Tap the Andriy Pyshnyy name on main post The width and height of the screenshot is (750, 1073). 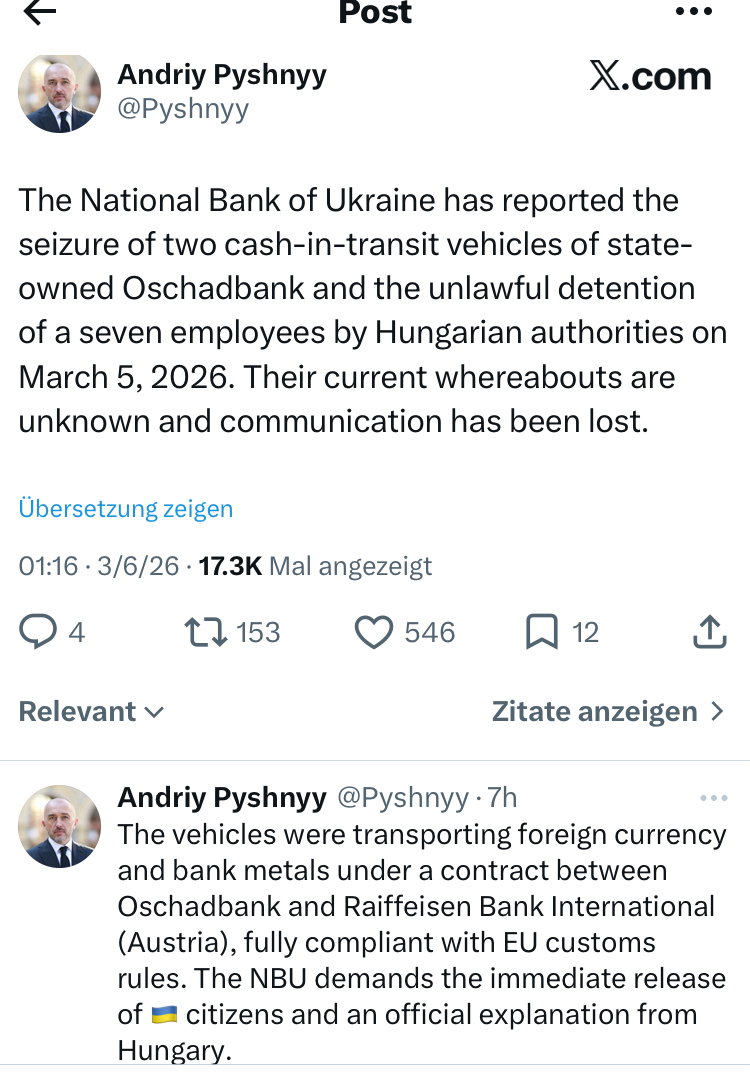pyautogui.click(x=222, y=74)
